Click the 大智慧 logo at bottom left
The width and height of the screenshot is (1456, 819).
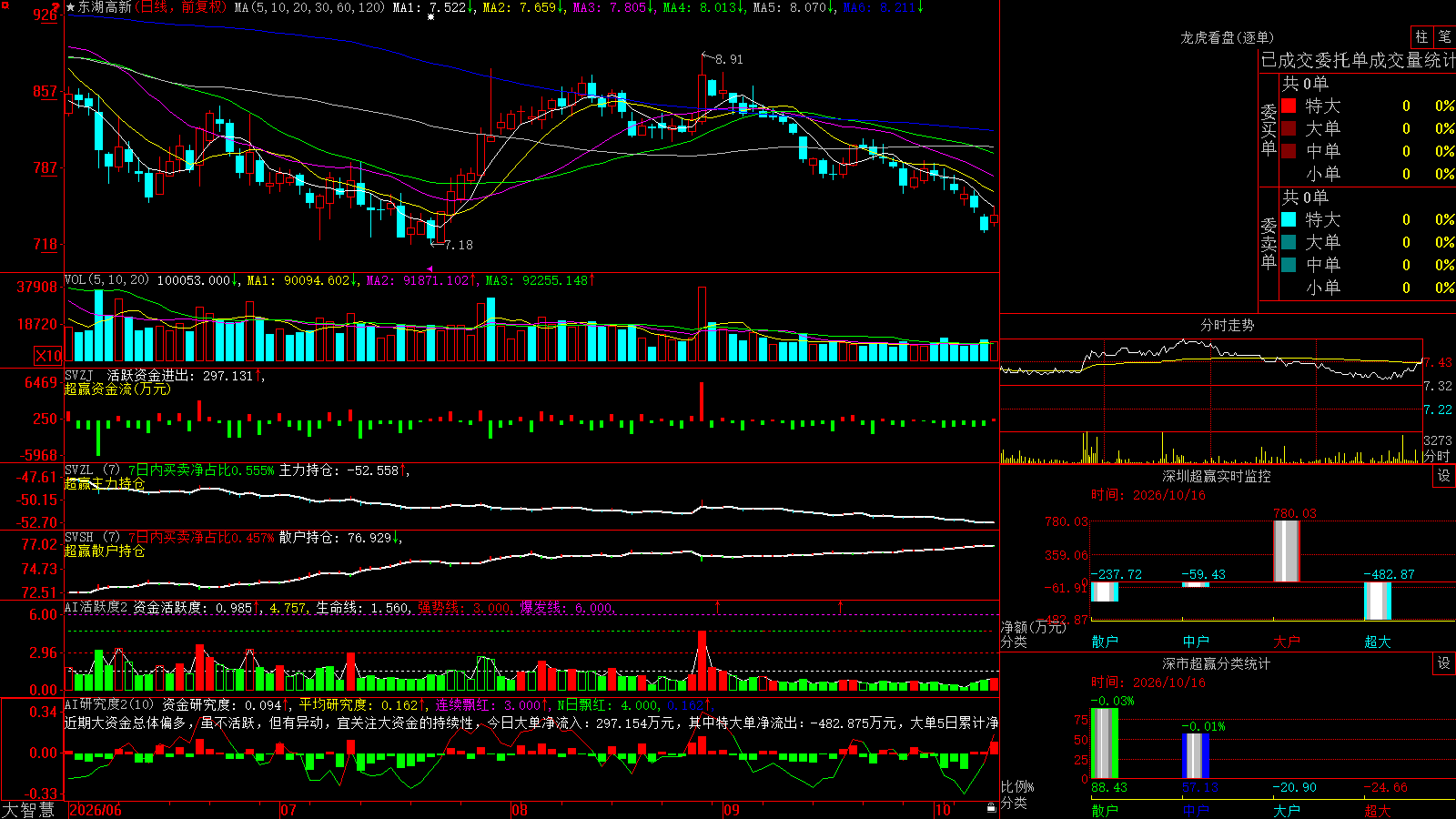coord(28,810)
